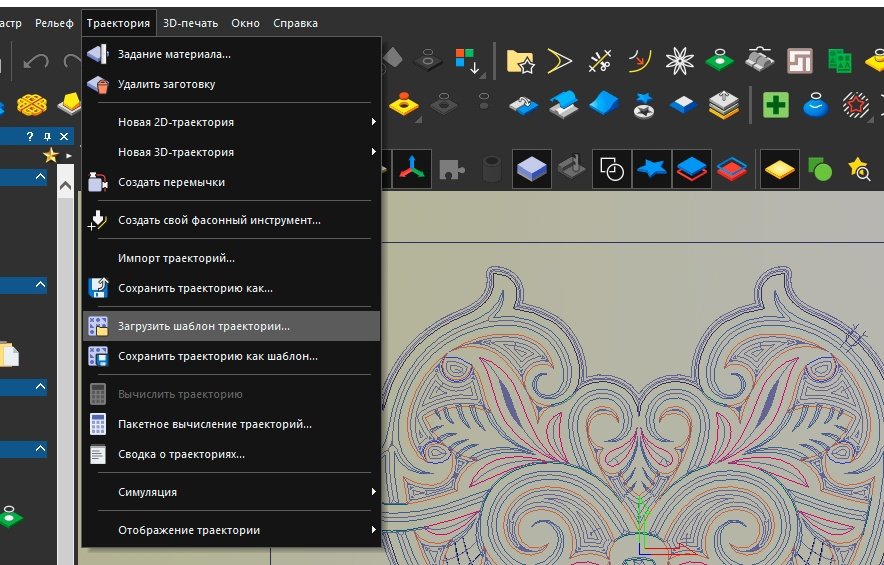Viewport: 884px width, 565px height.
Task: Toggle the yellow flat relief view icon
Action: point(779,170)
